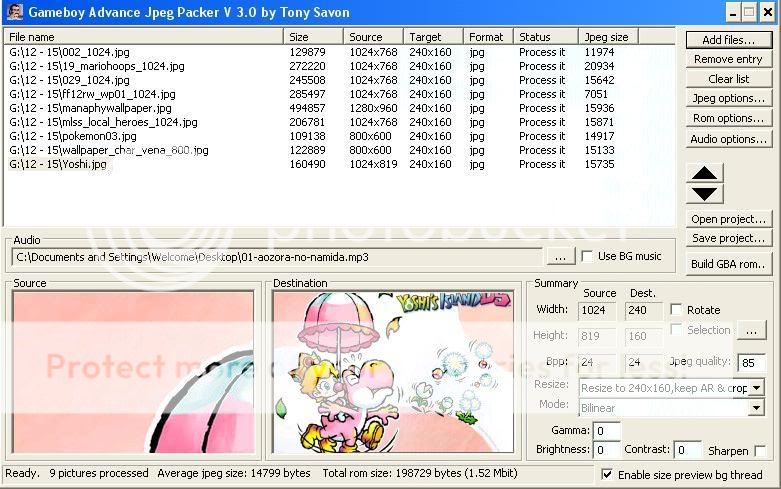Click the application icon in title bar
Image resolution: width=781 pixels, height=489 pixels.
coord(14,12)
